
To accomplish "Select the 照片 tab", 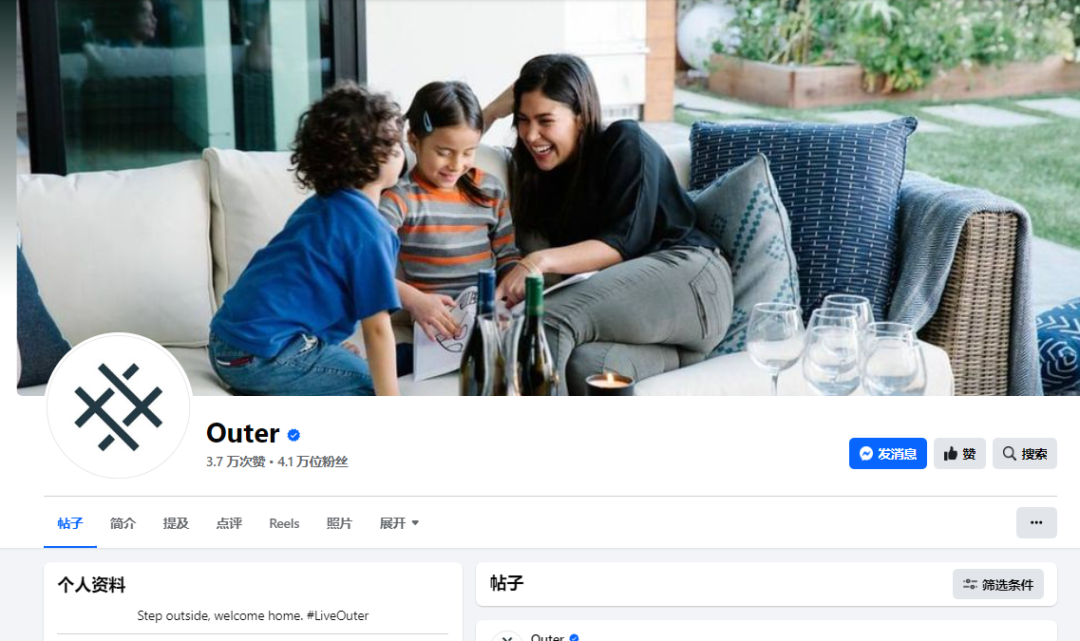I will pos(339,523).
